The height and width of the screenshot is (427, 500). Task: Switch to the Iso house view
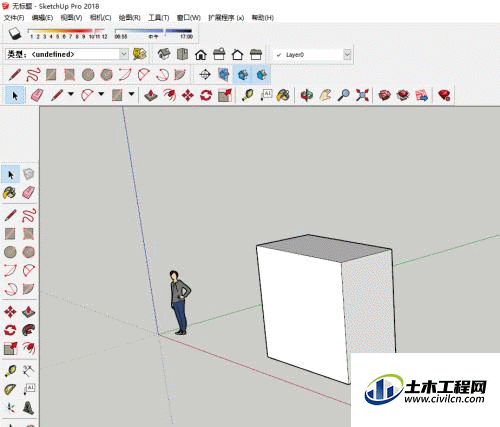(164, 54)
